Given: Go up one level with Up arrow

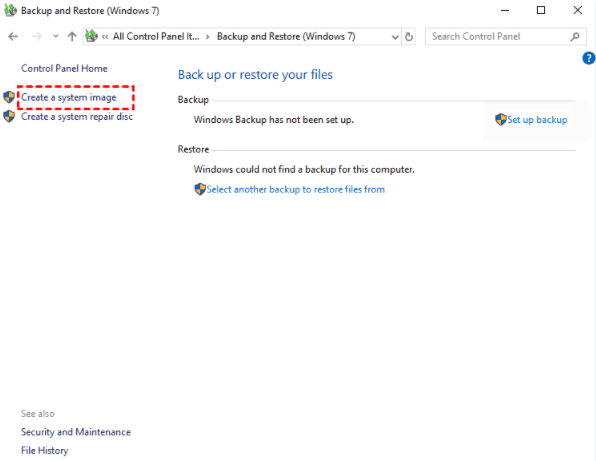Looking at the screenshot, I should tap(72, 36).
